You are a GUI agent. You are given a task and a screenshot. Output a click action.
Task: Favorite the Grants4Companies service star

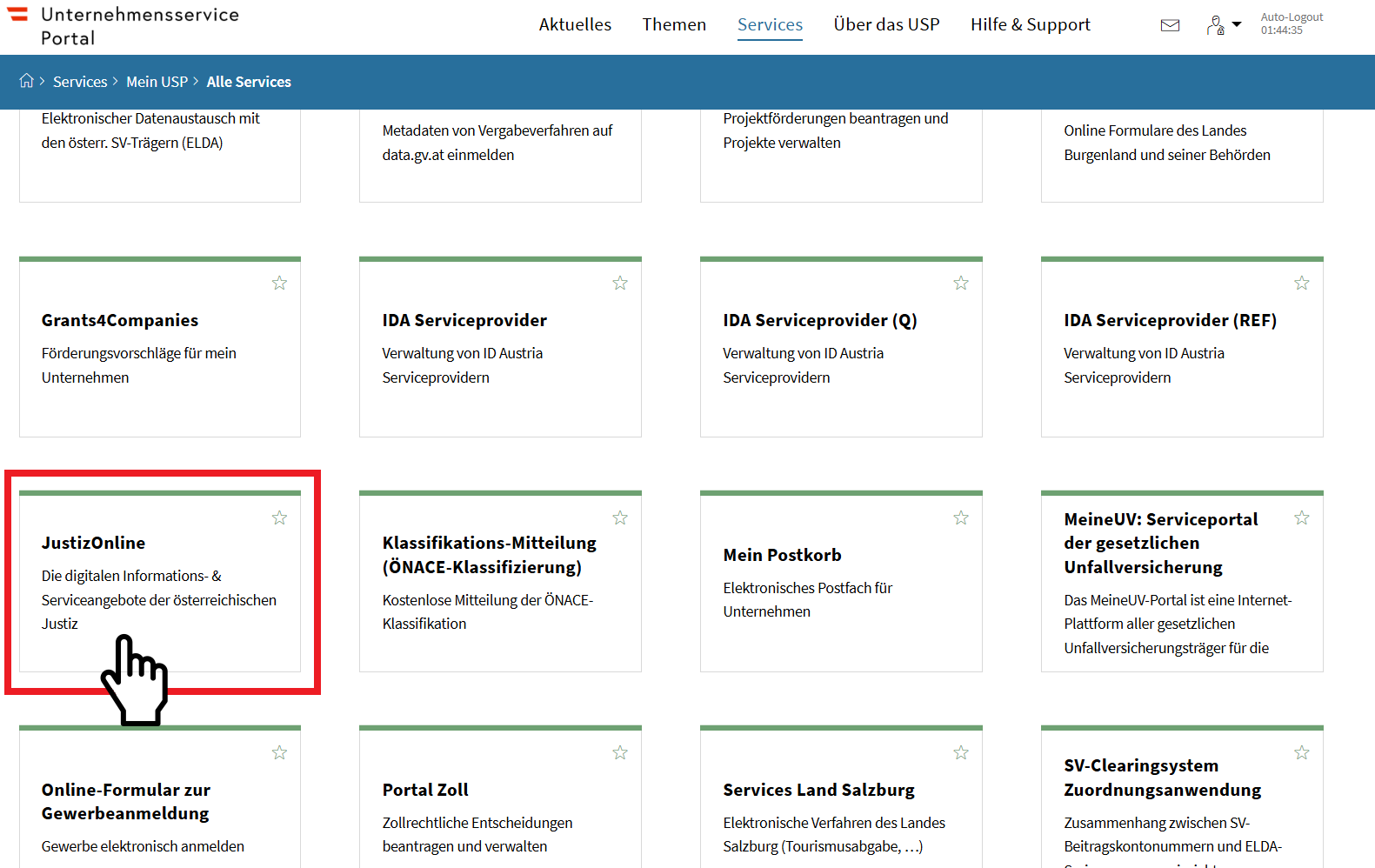[x=279, y=284]
